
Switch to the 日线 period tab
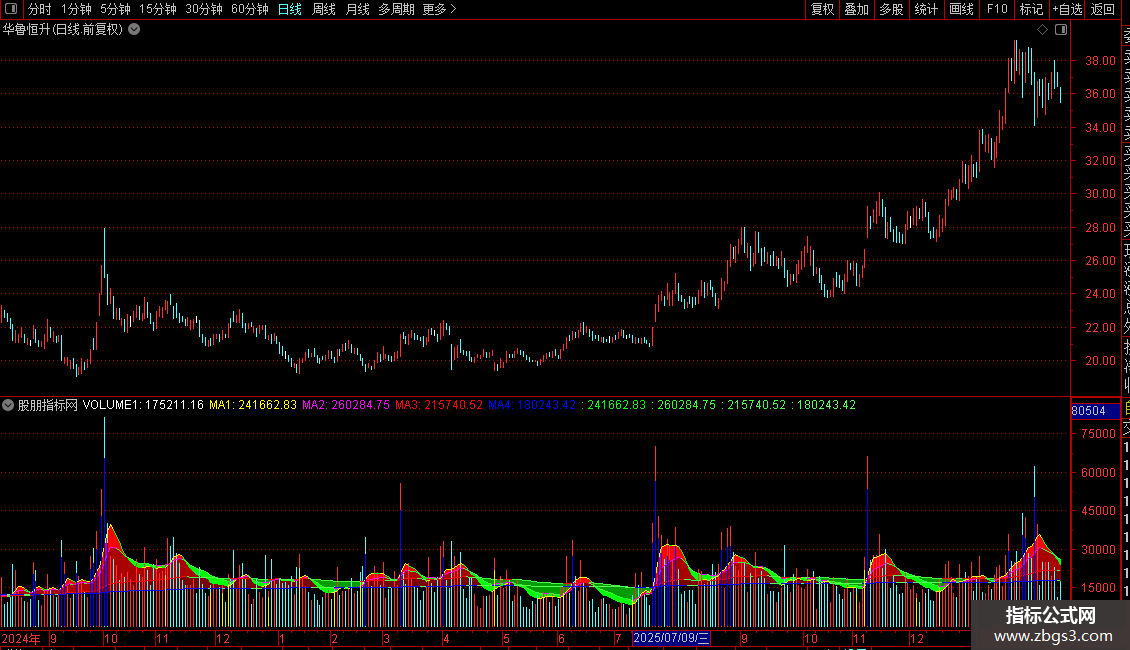(290, 9)
